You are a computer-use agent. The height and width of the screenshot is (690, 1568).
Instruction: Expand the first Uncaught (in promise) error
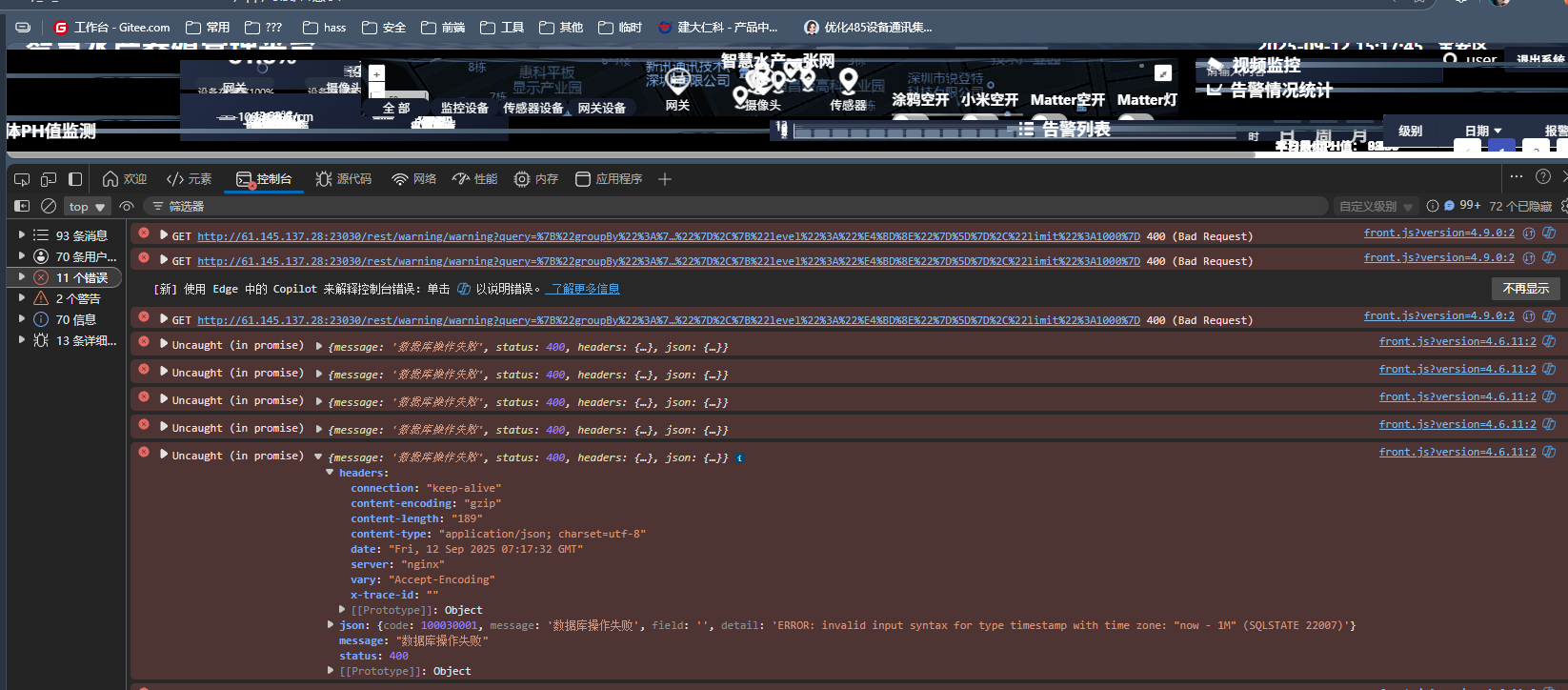coord(164,343)
